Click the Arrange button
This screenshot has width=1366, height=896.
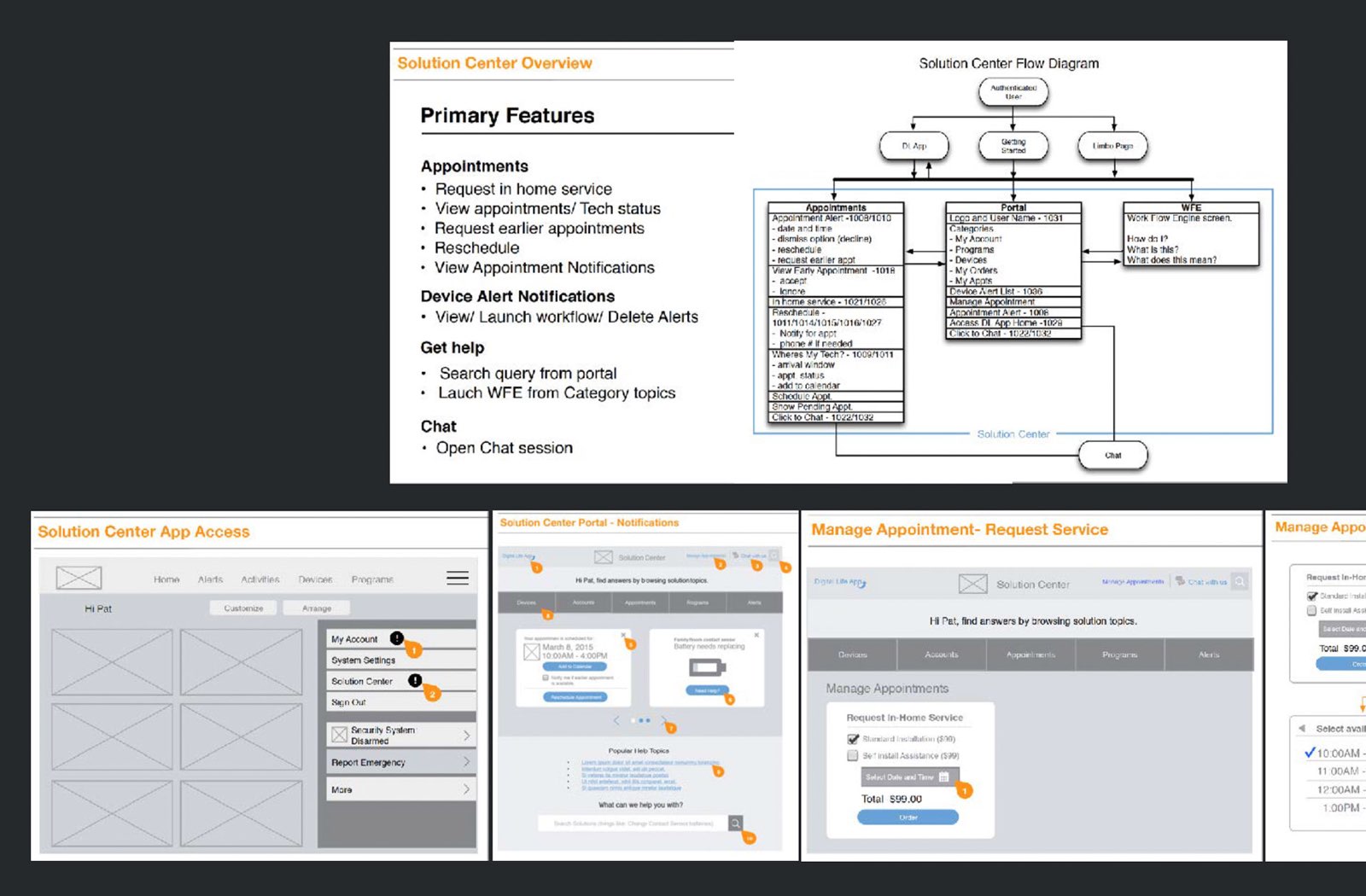pyautogui.click(x=316, y=608)
